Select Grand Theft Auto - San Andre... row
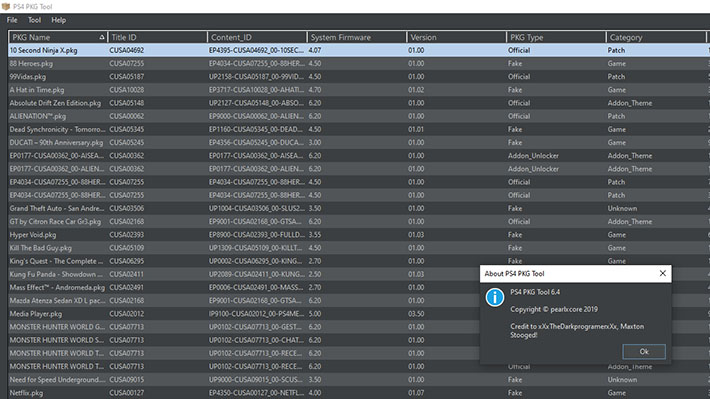The image size is (710, 399). coord(359,208)
